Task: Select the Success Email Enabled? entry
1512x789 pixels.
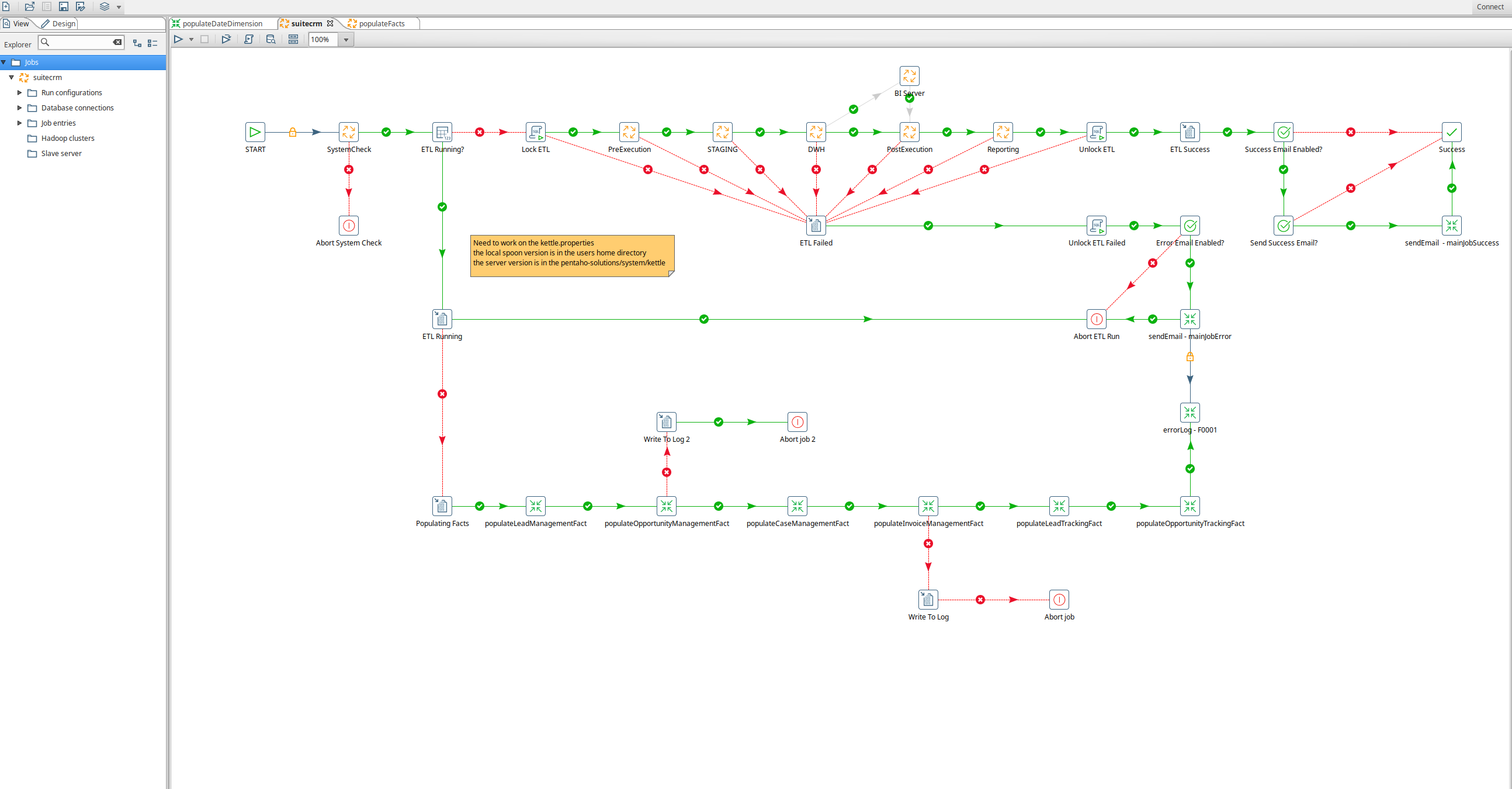Action: click(x=1284, y=132)
